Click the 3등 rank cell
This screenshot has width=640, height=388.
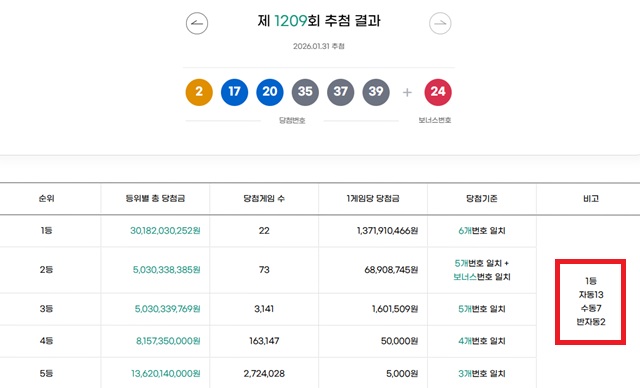(47, 309)
